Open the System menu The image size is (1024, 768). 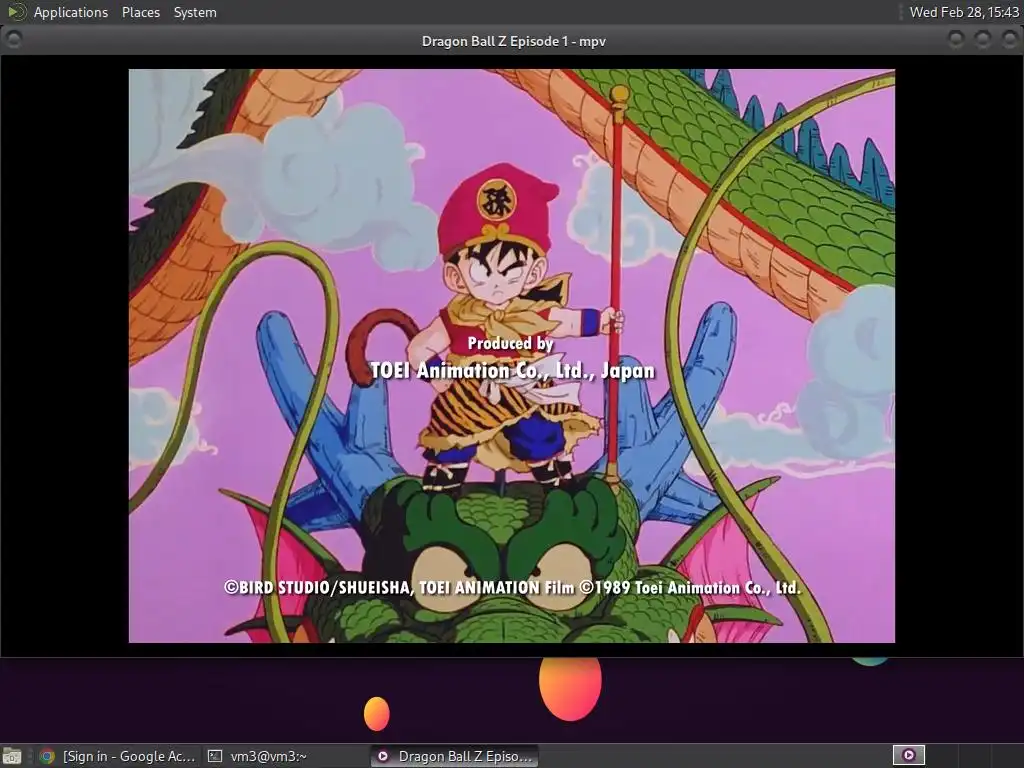coord(195,12)
